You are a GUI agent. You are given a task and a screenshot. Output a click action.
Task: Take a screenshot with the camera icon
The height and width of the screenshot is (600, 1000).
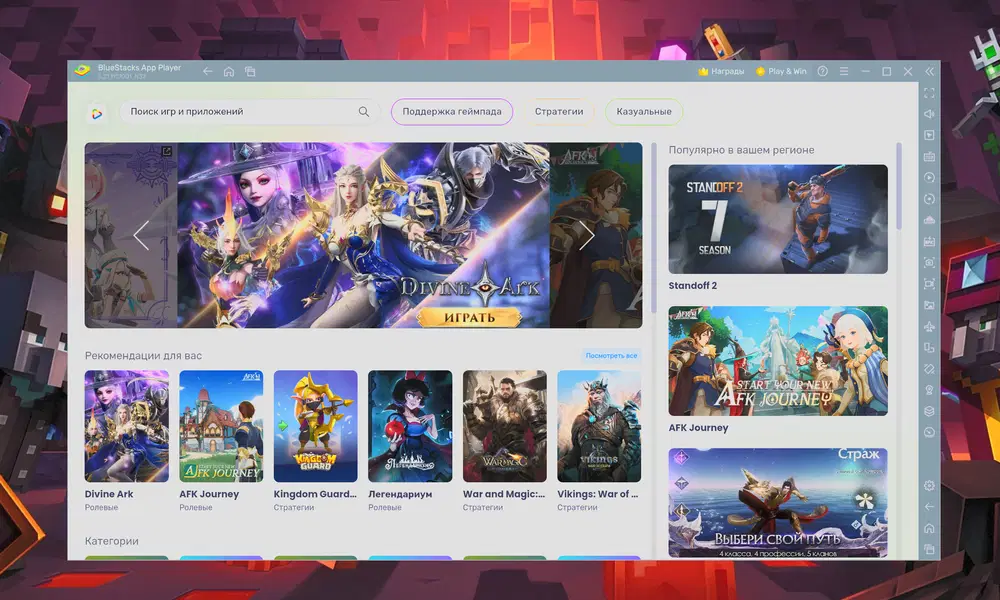tap(929, 263)
